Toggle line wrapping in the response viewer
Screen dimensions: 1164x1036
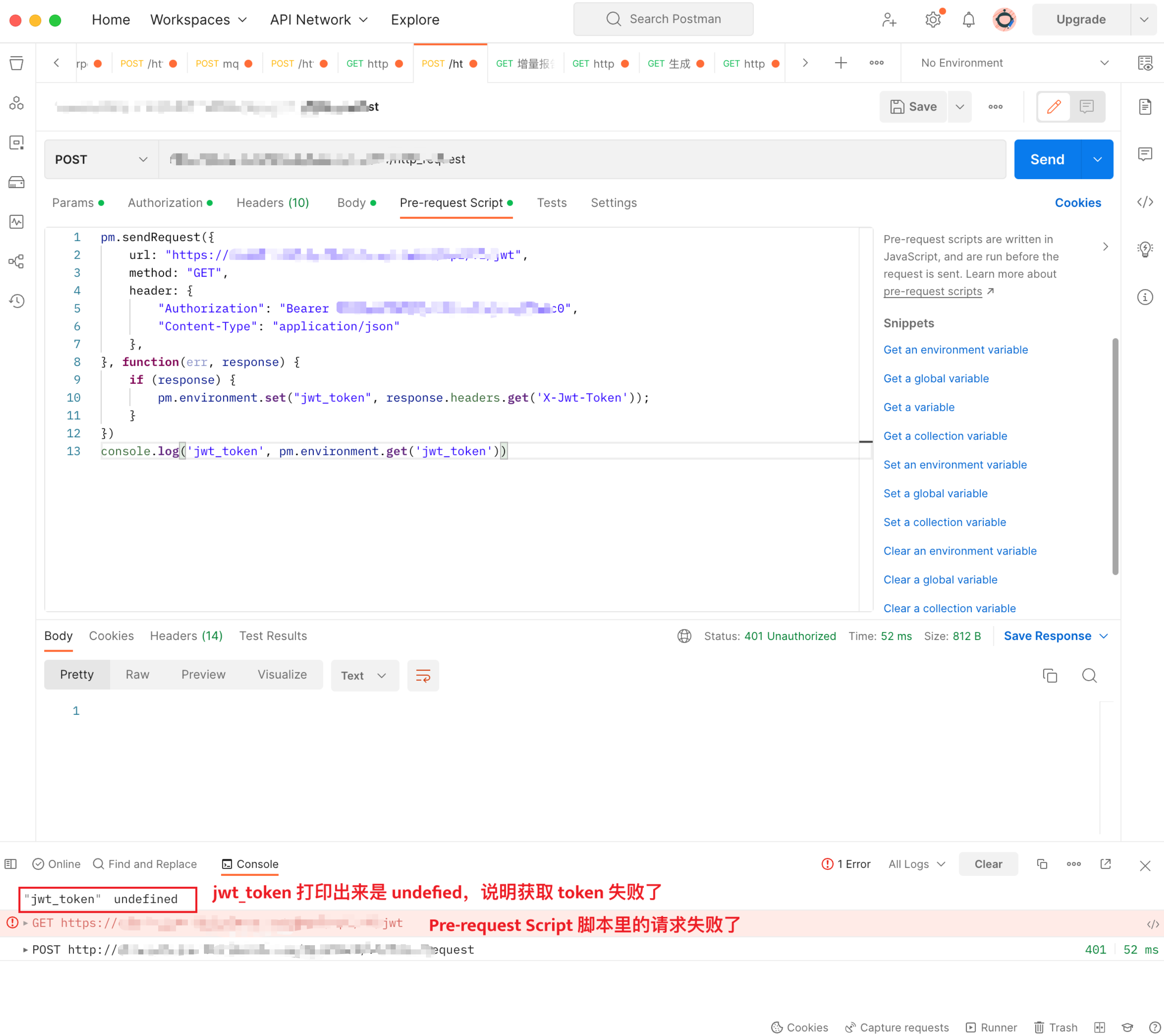(x=423, y=676)
